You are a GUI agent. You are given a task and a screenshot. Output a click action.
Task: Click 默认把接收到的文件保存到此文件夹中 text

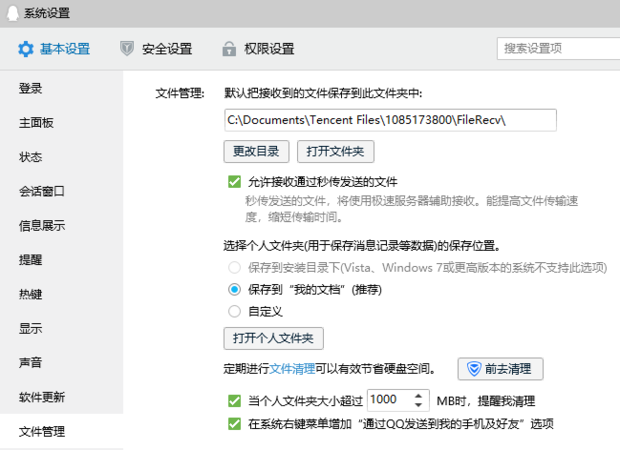323,93
